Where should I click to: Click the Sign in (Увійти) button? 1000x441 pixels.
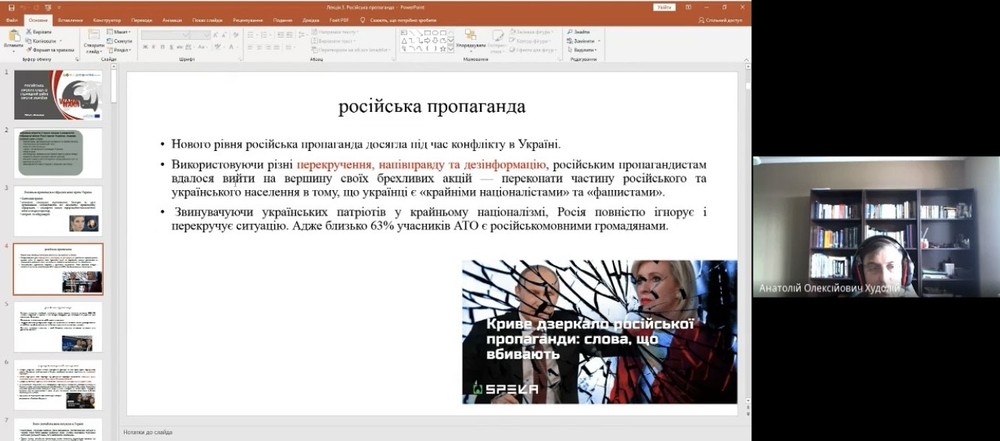pyautogui.click(x=665, y=7)
